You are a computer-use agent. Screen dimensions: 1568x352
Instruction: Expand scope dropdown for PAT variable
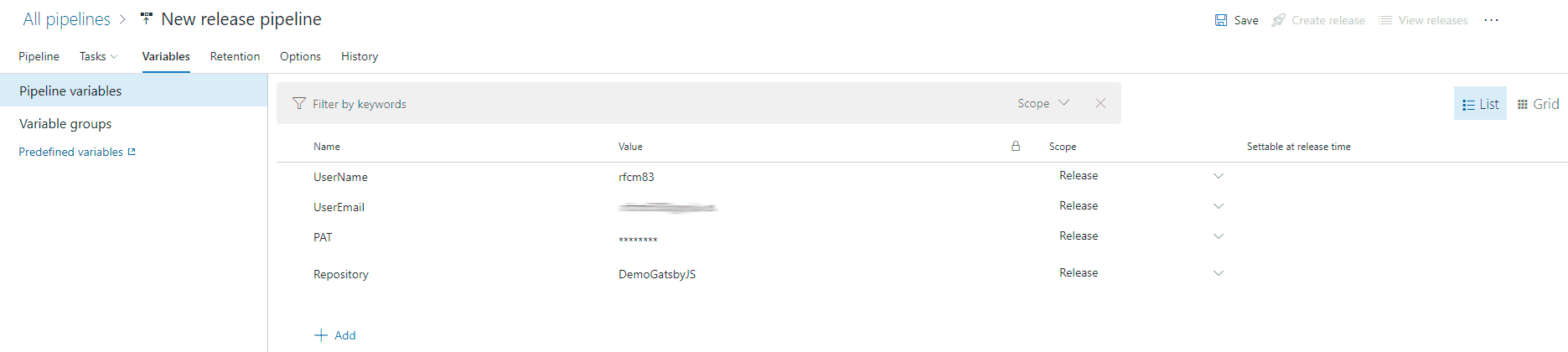tap(1219, 236)
